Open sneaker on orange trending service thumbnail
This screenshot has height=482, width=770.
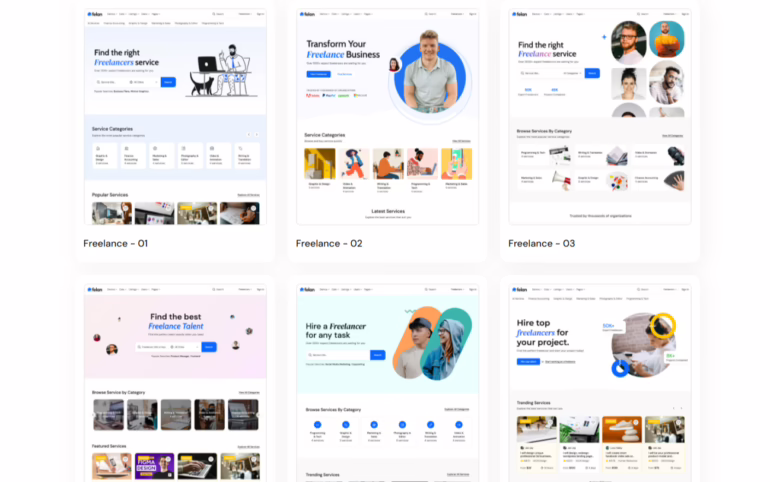point(622,429)
